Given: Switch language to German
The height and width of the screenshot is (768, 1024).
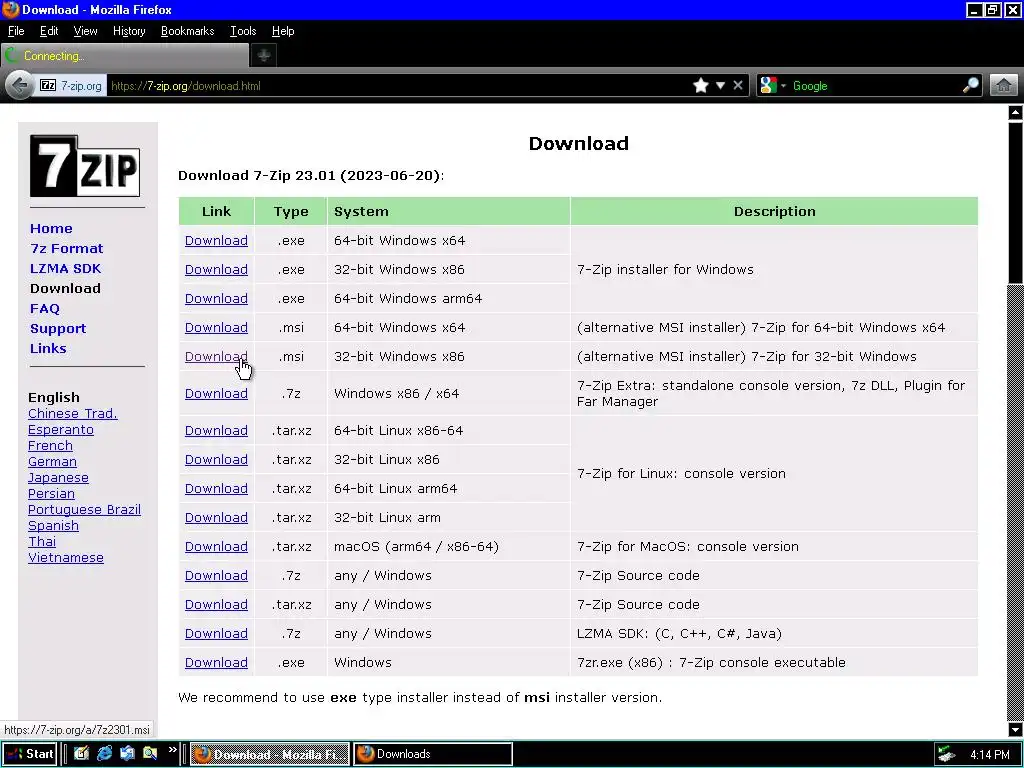Looking at the screenshot, I should [x=52, y=462].
